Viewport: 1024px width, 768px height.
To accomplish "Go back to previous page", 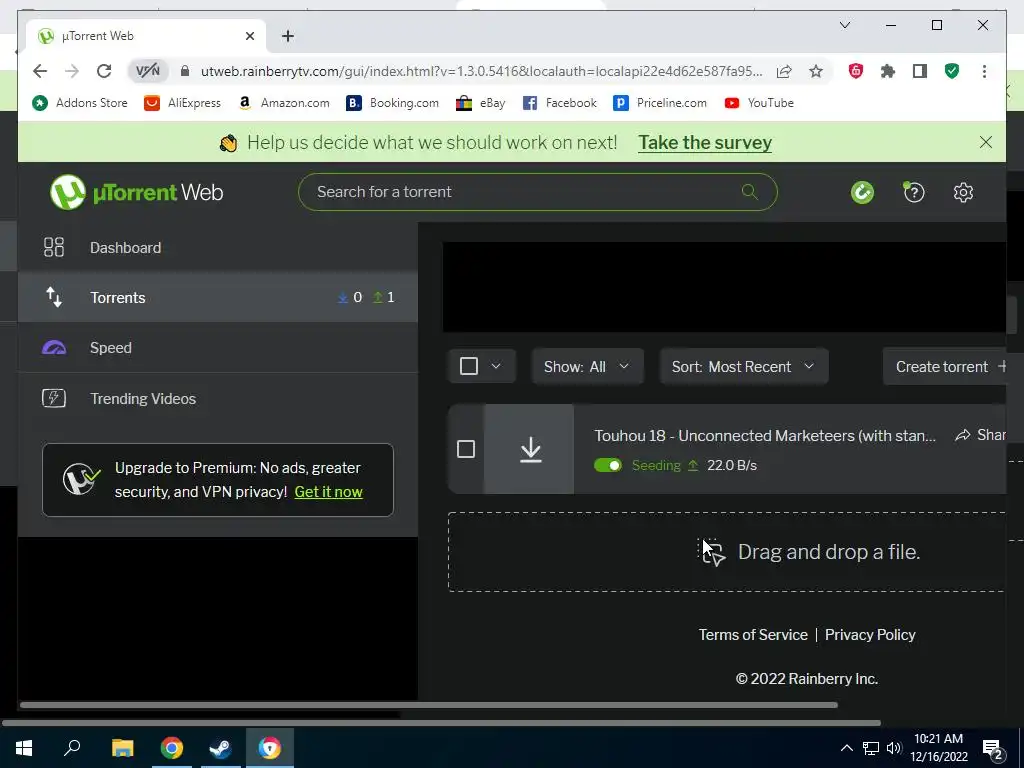I will [x=40, y=71].
